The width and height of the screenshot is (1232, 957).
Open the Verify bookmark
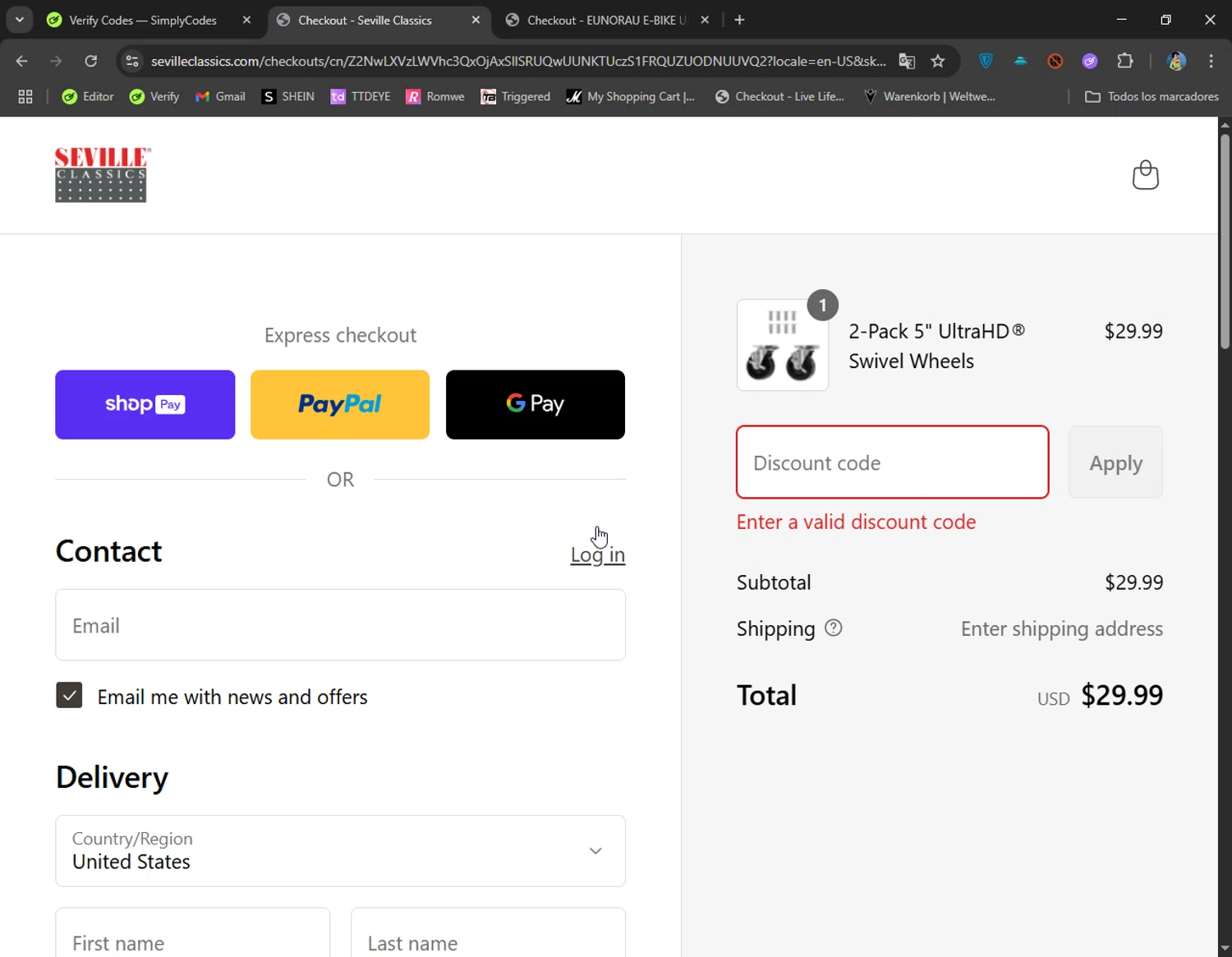[x=154, y=97]
